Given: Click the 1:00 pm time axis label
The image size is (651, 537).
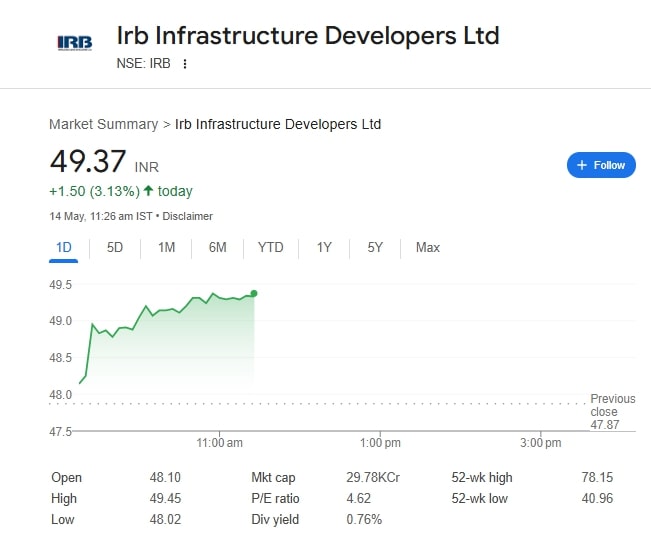Looking at the screenshot, I should 380,443.
